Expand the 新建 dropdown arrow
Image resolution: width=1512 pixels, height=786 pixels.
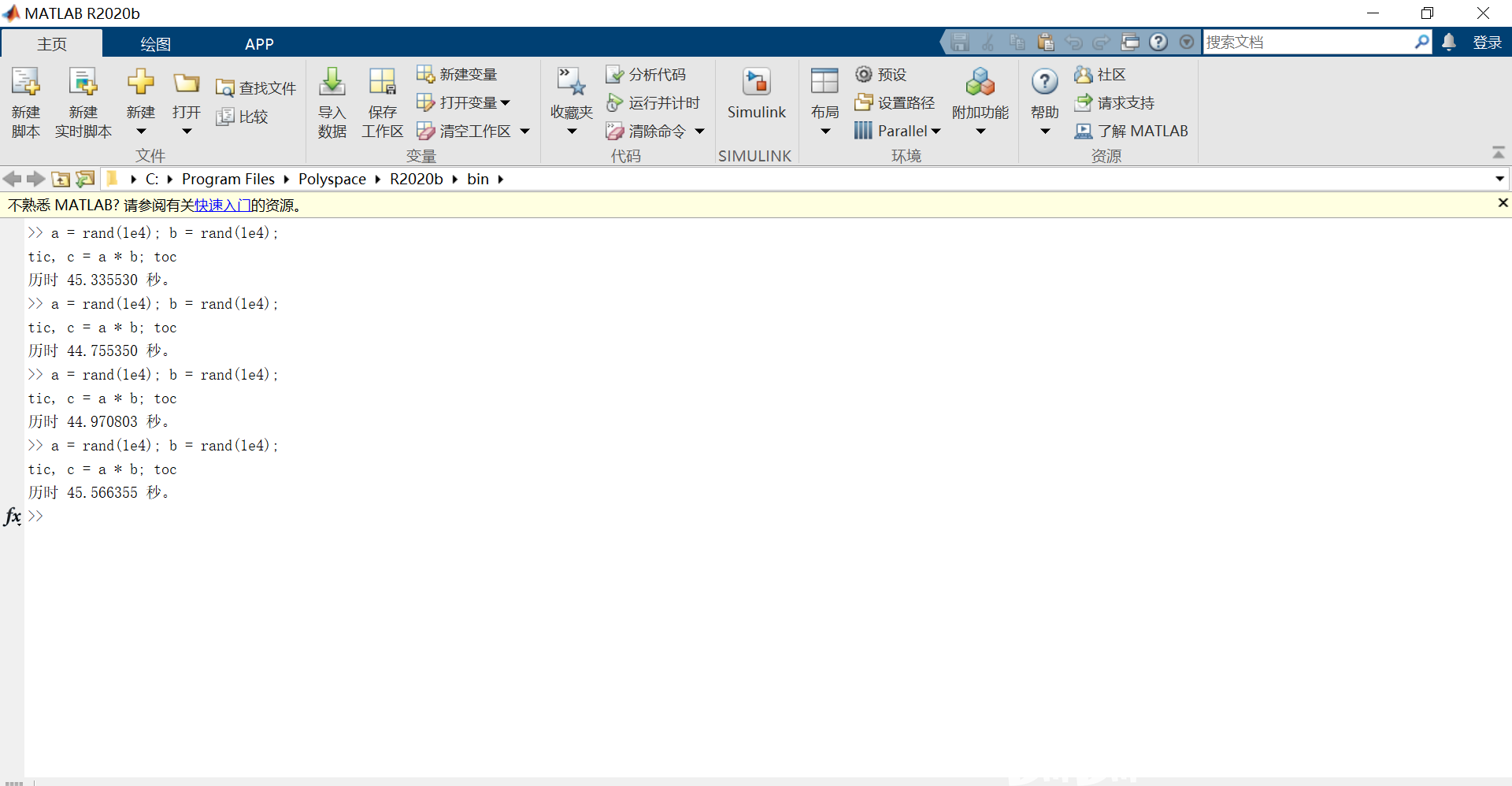point(141,132)
